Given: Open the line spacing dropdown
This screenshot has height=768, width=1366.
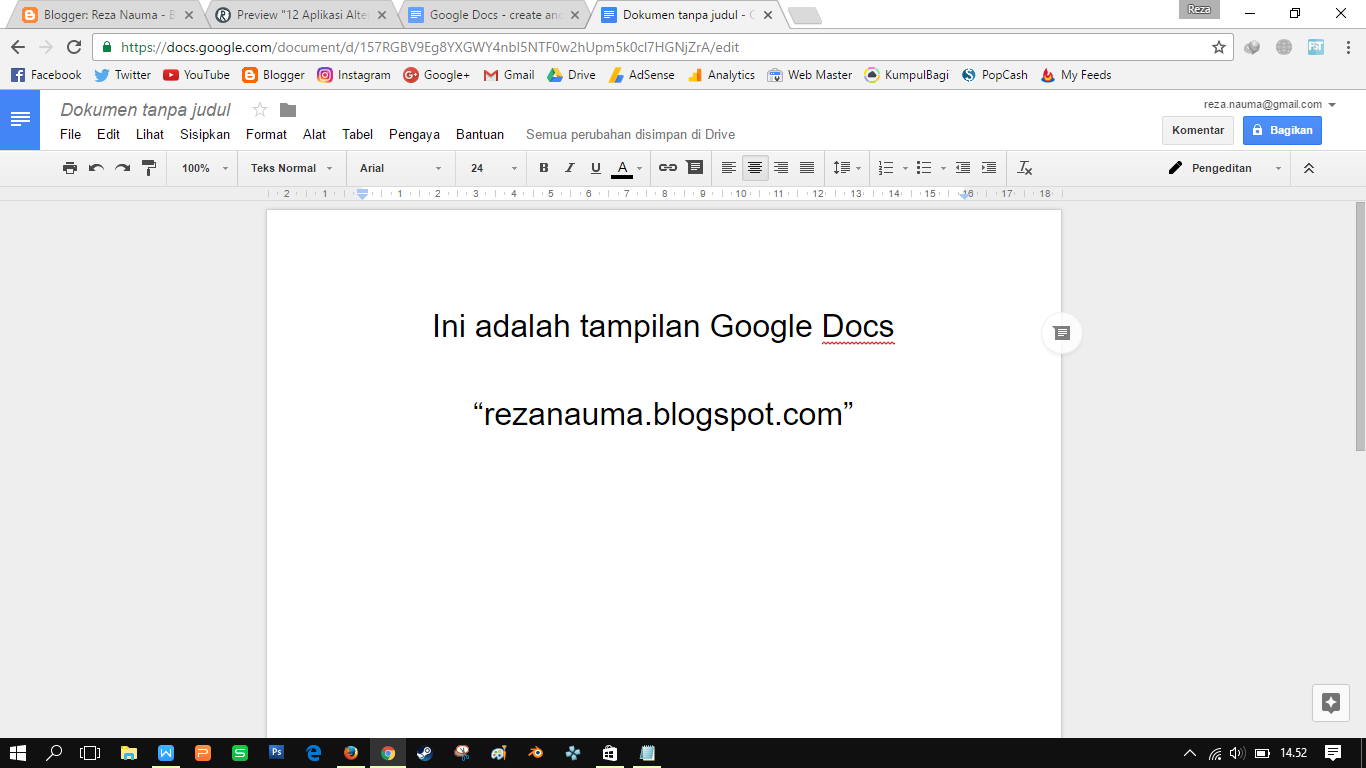Looking at the screenshot, I should (x=845, y=167).
